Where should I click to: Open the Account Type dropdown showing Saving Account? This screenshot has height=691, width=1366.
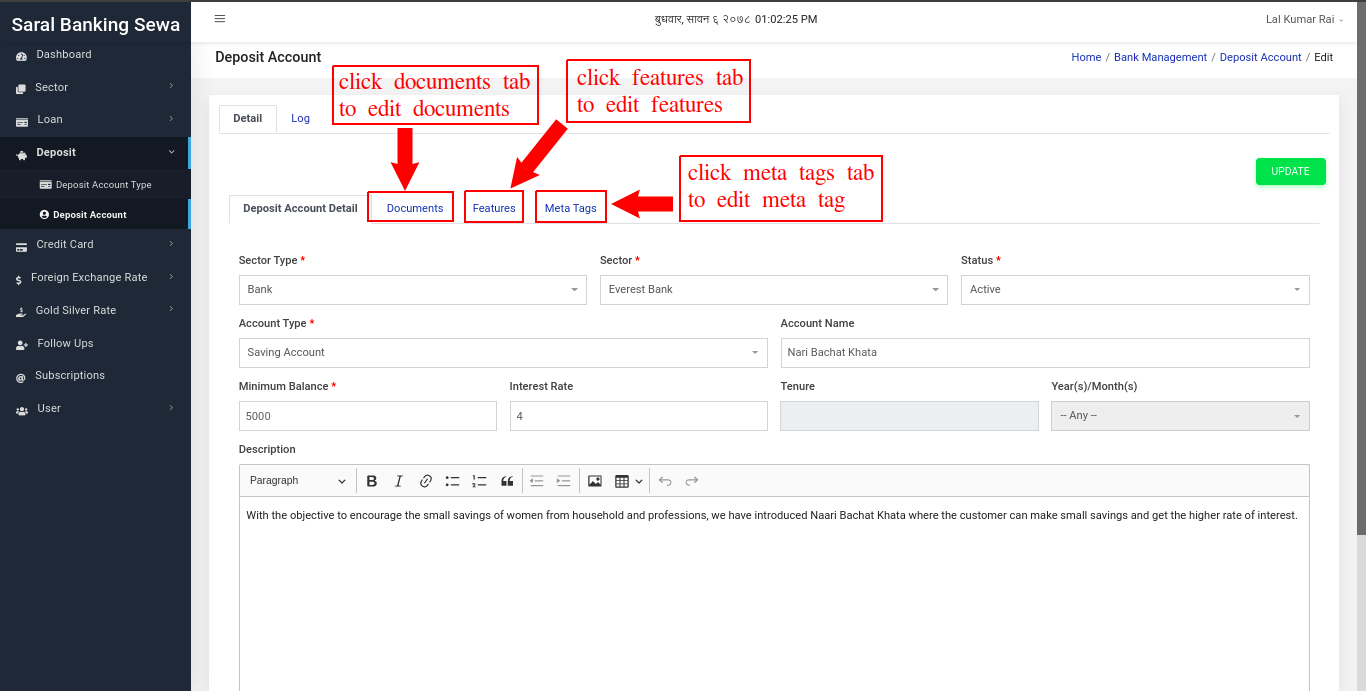click(503, 353)
